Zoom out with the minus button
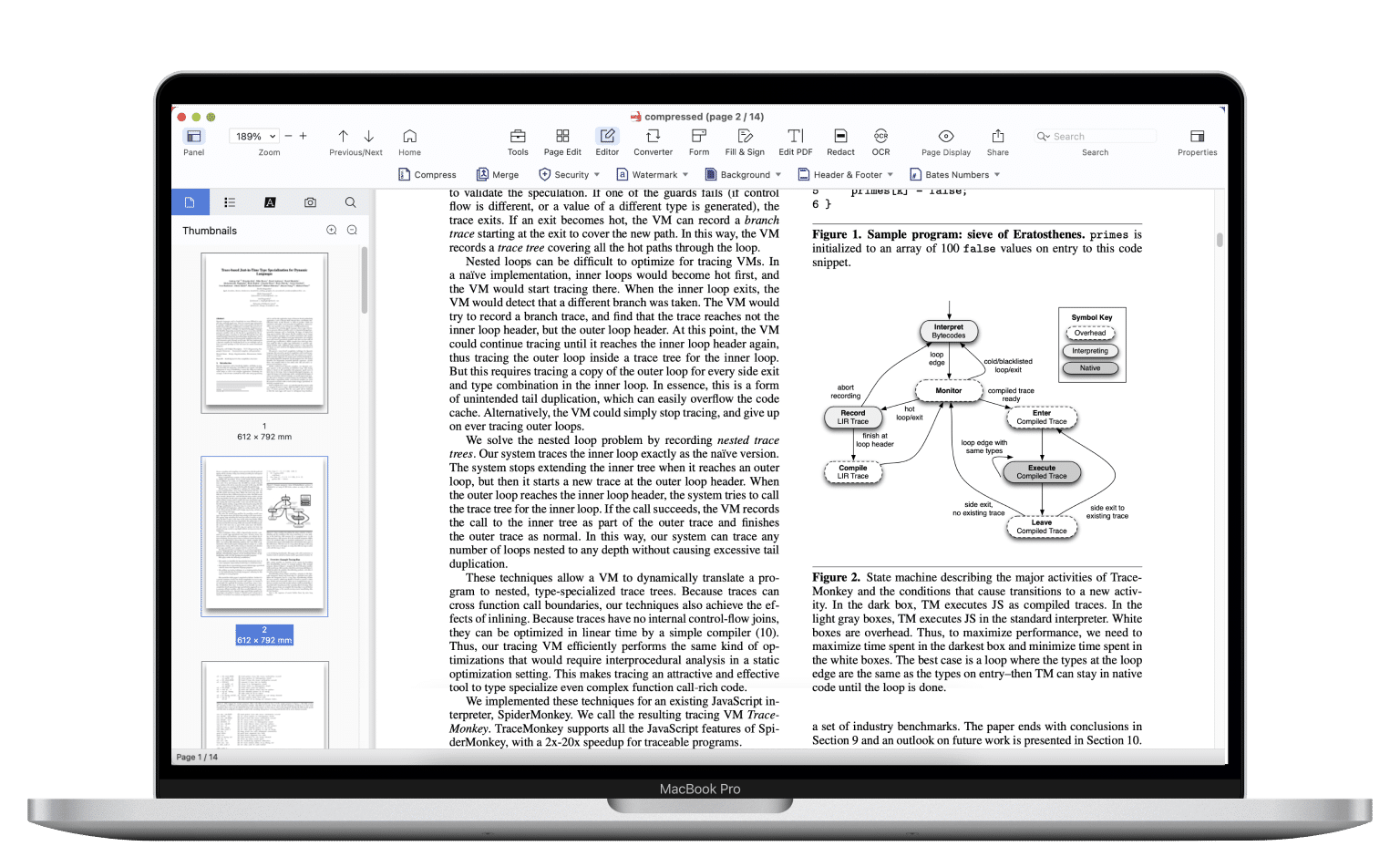 288,136
